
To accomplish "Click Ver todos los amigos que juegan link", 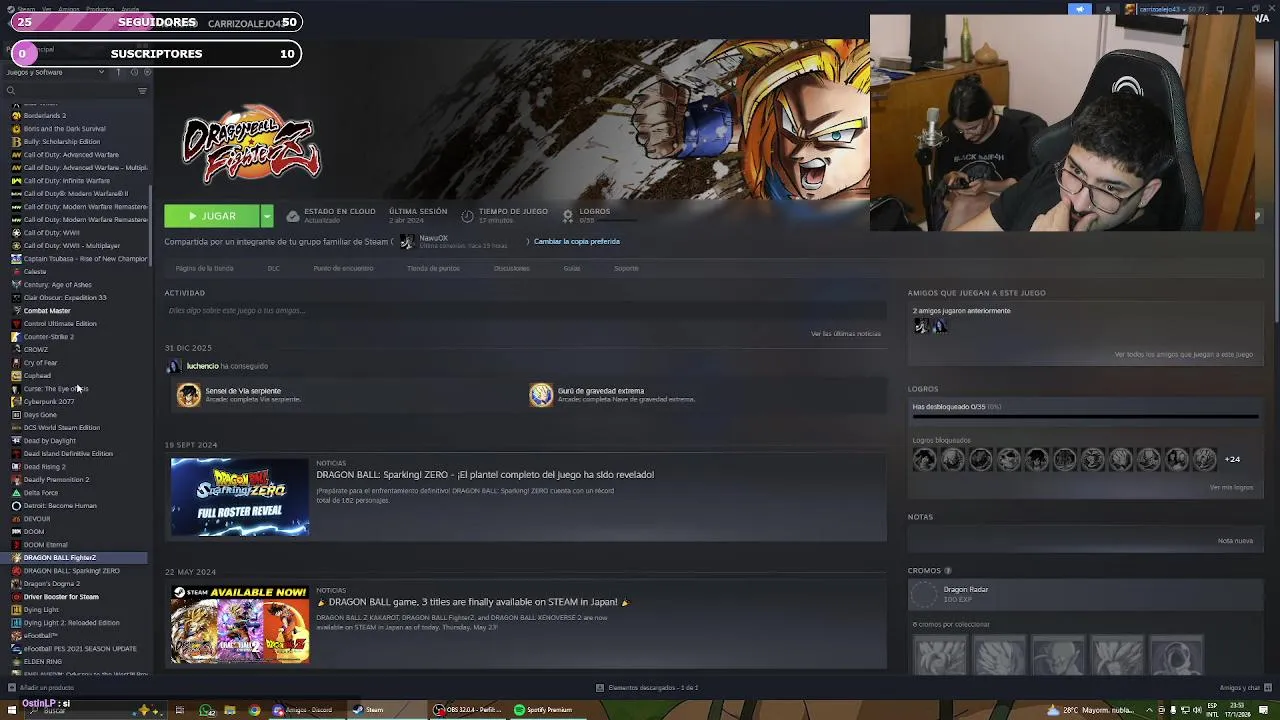I will click(x=1184, y=354).
